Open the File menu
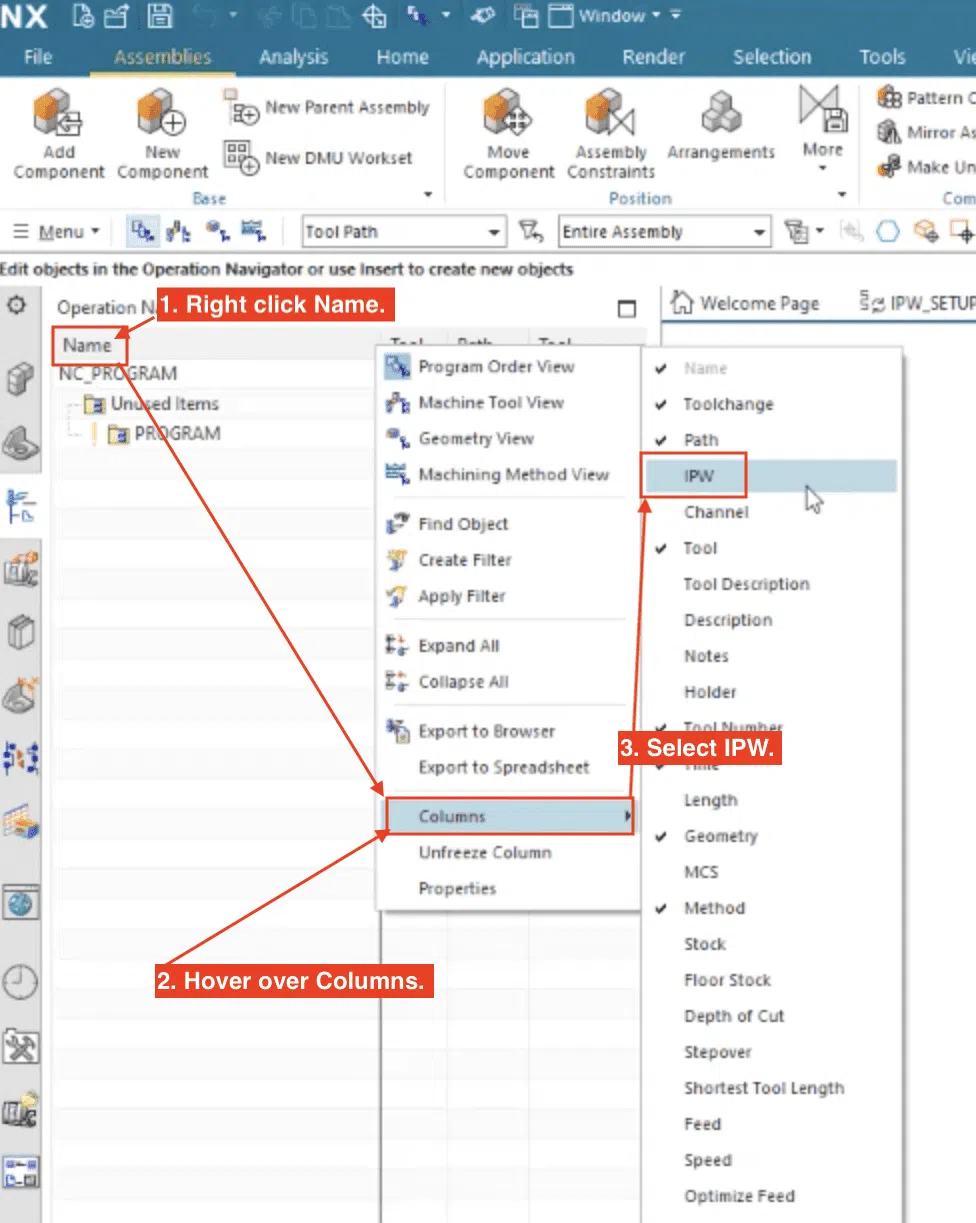This screenshot has width=976, height=1223. [37, 57]
